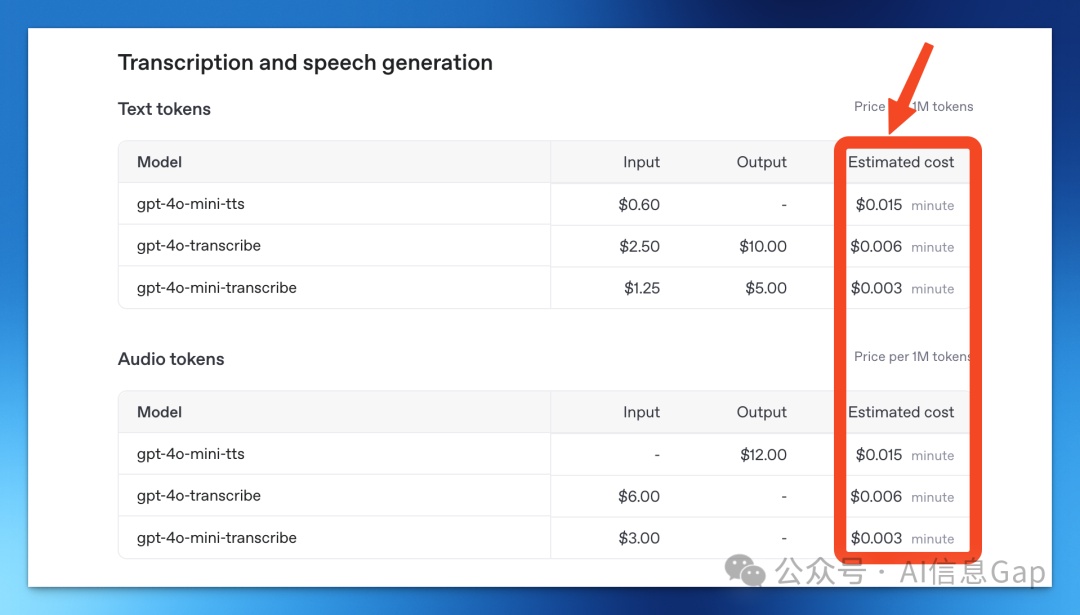1080x615 pixels.
Task: Select gpt-4o-transcribe row in Text tokens table
Action: pyautogui.click(x=199, y=246)
